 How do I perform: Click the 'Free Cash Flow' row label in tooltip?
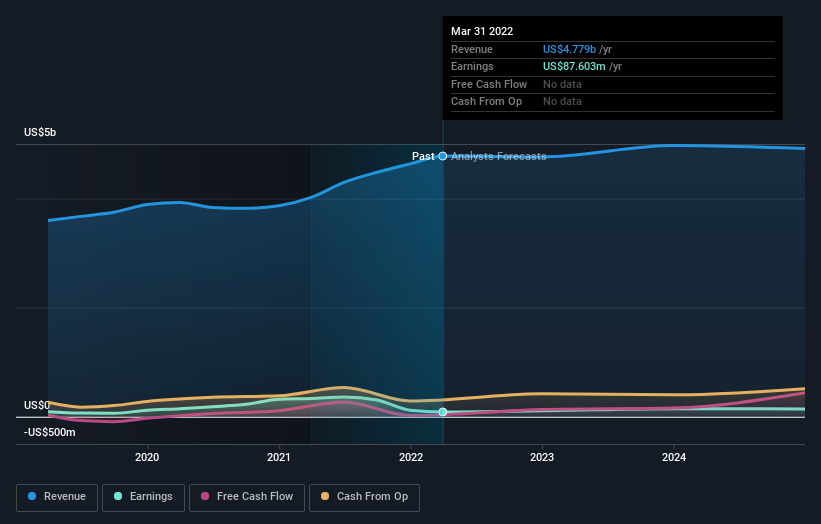(489, 84)
